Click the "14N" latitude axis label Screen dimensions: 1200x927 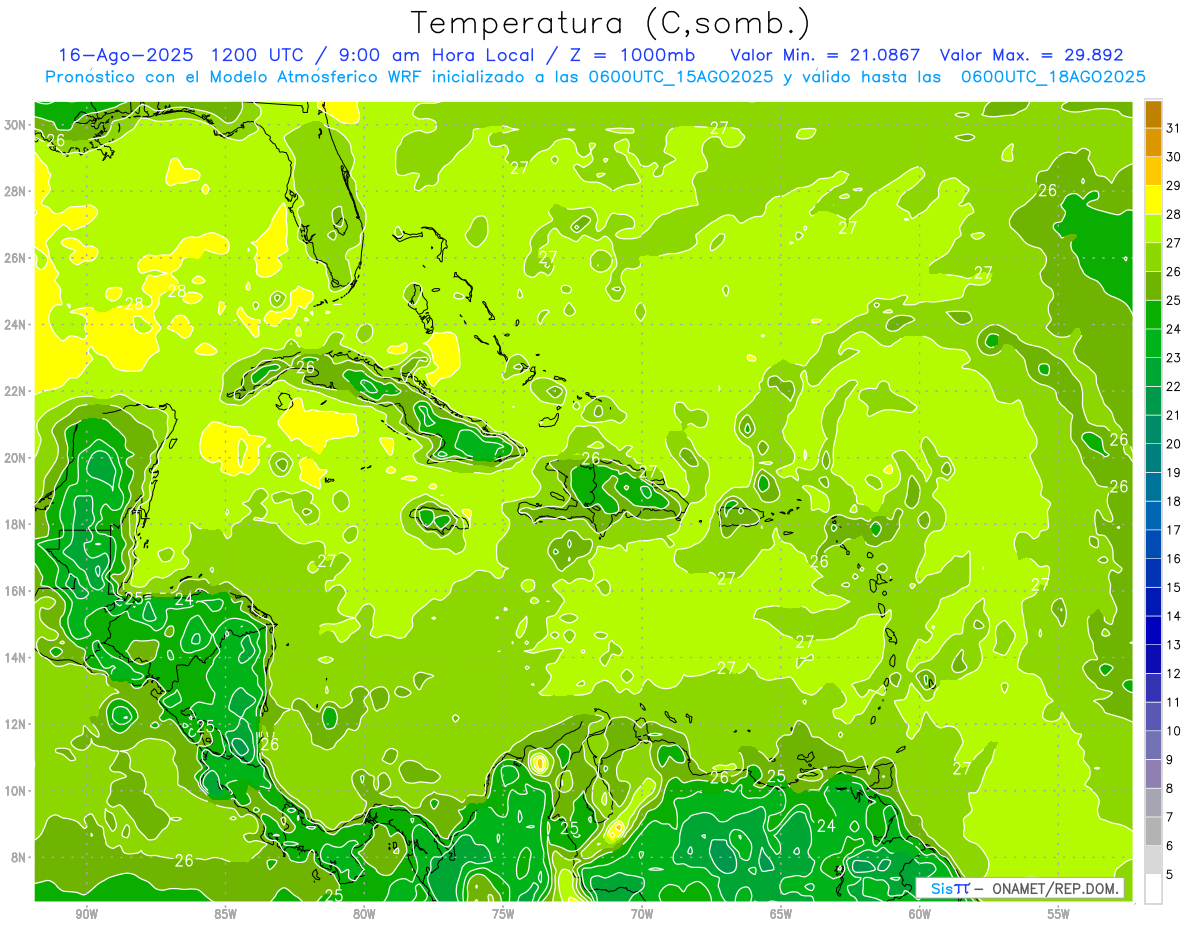click(x=16, y=658)
